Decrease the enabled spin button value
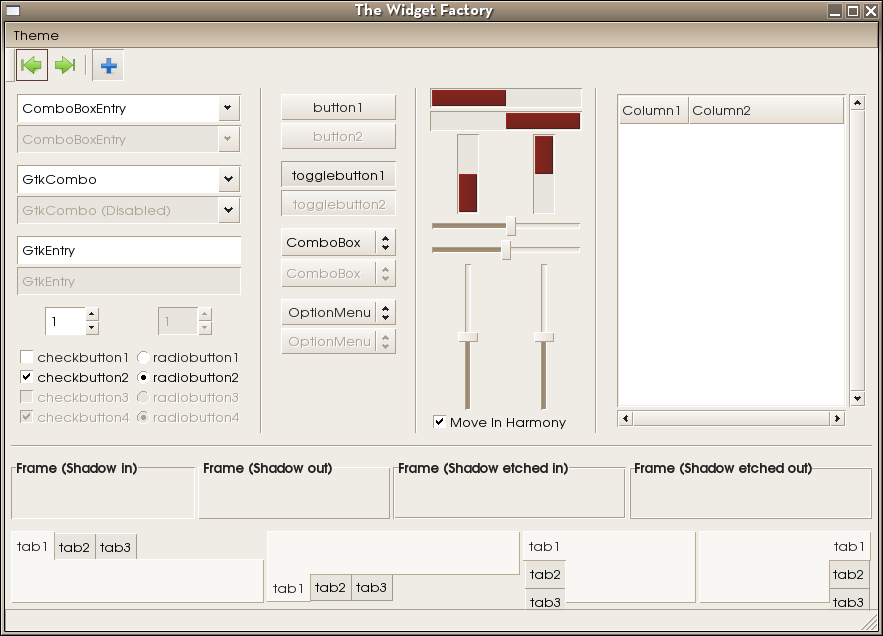The image size is (883, 636). pos(92,328)
